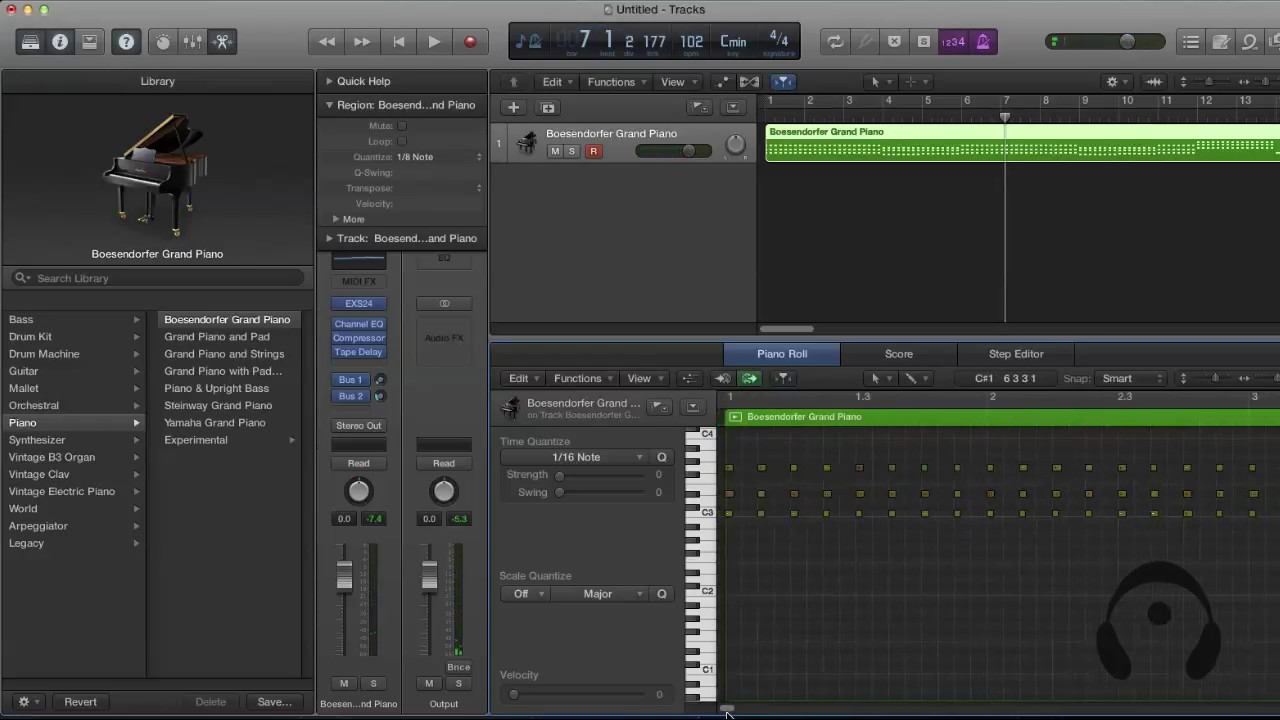Image resolution: width=1280 pixels, height=720 pixels.
Task: Click the track header pan knob
Action: pyautogui.click(x=735, y=145)
